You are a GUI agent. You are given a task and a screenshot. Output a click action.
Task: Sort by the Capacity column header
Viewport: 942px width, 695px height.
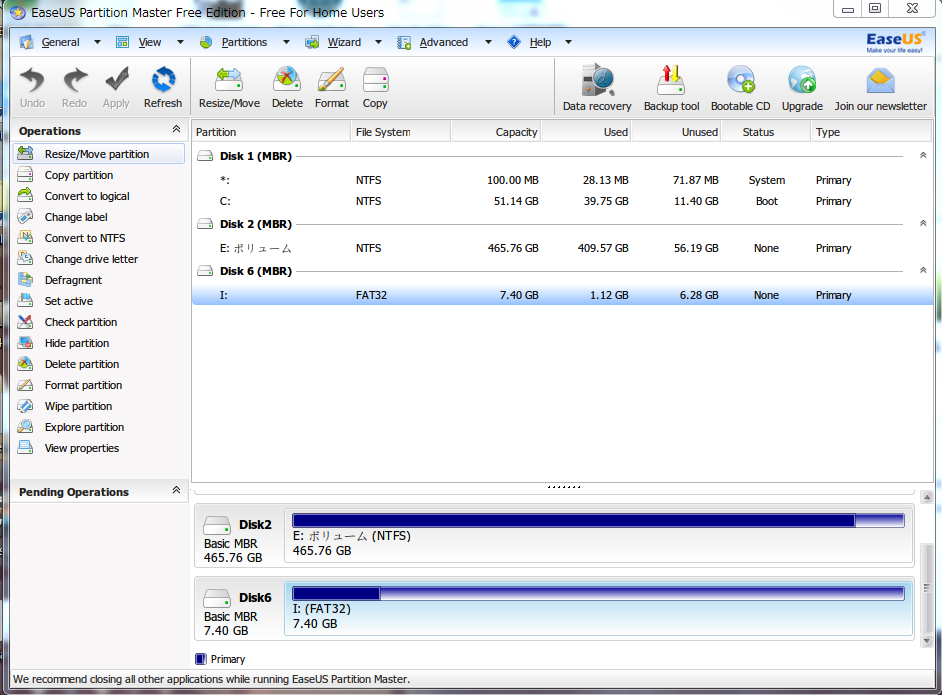496,132
